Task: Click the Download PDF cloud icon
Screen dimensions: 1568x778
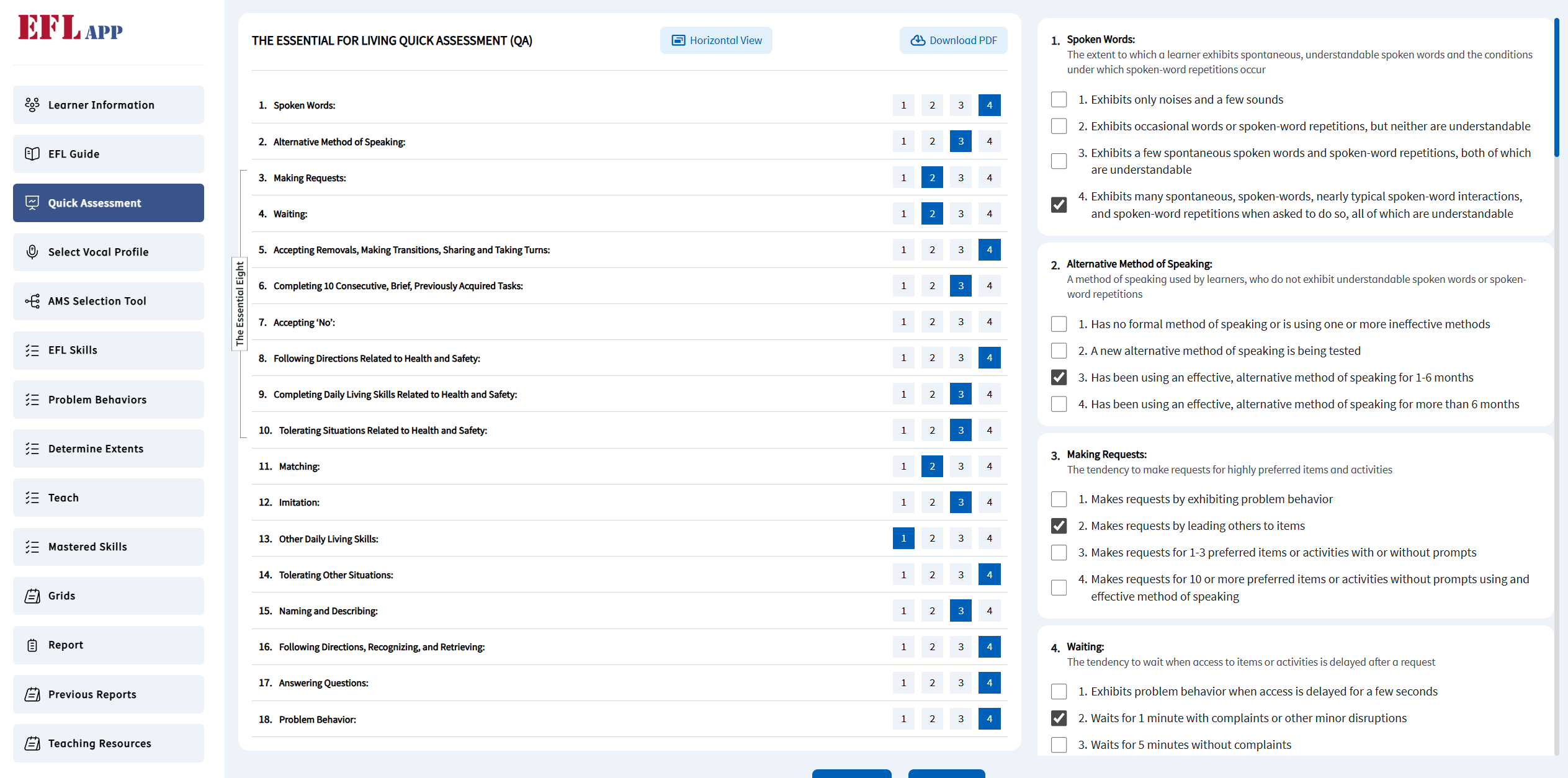Action: click(x=918, y=40)
